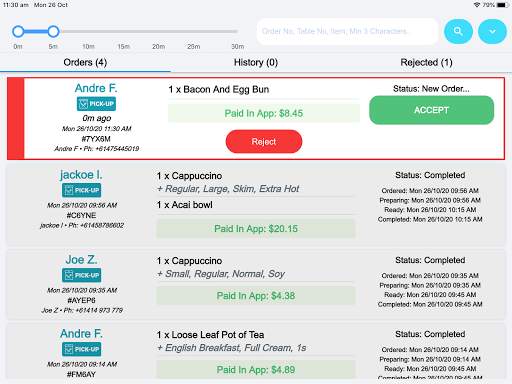Screen dimensions: 512x384
Task: Open customer name jackoe I. link
Action: (x=81, y=175)
